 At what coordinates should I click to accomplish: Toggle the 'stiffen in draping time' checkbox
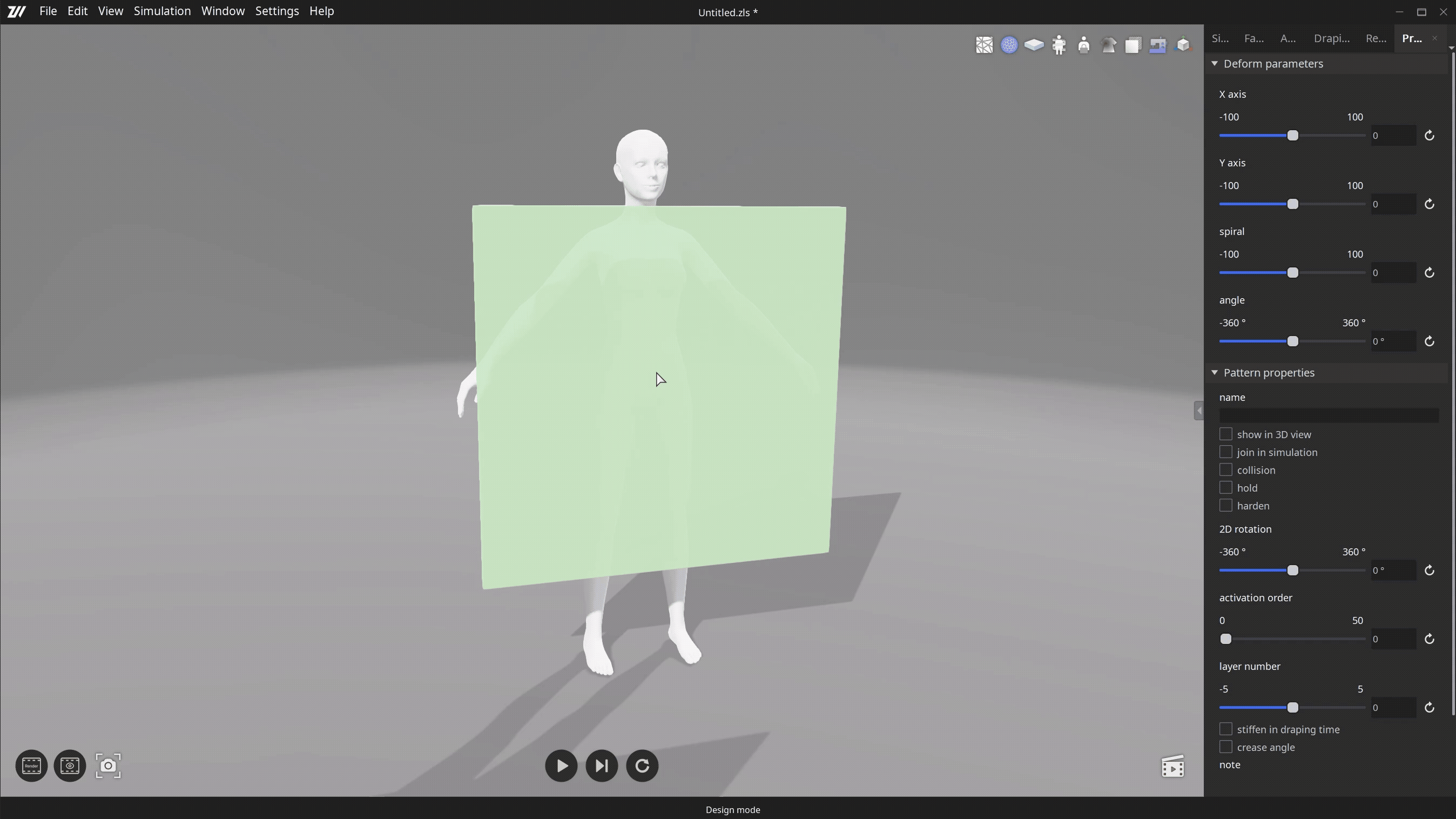(1225, 729)
